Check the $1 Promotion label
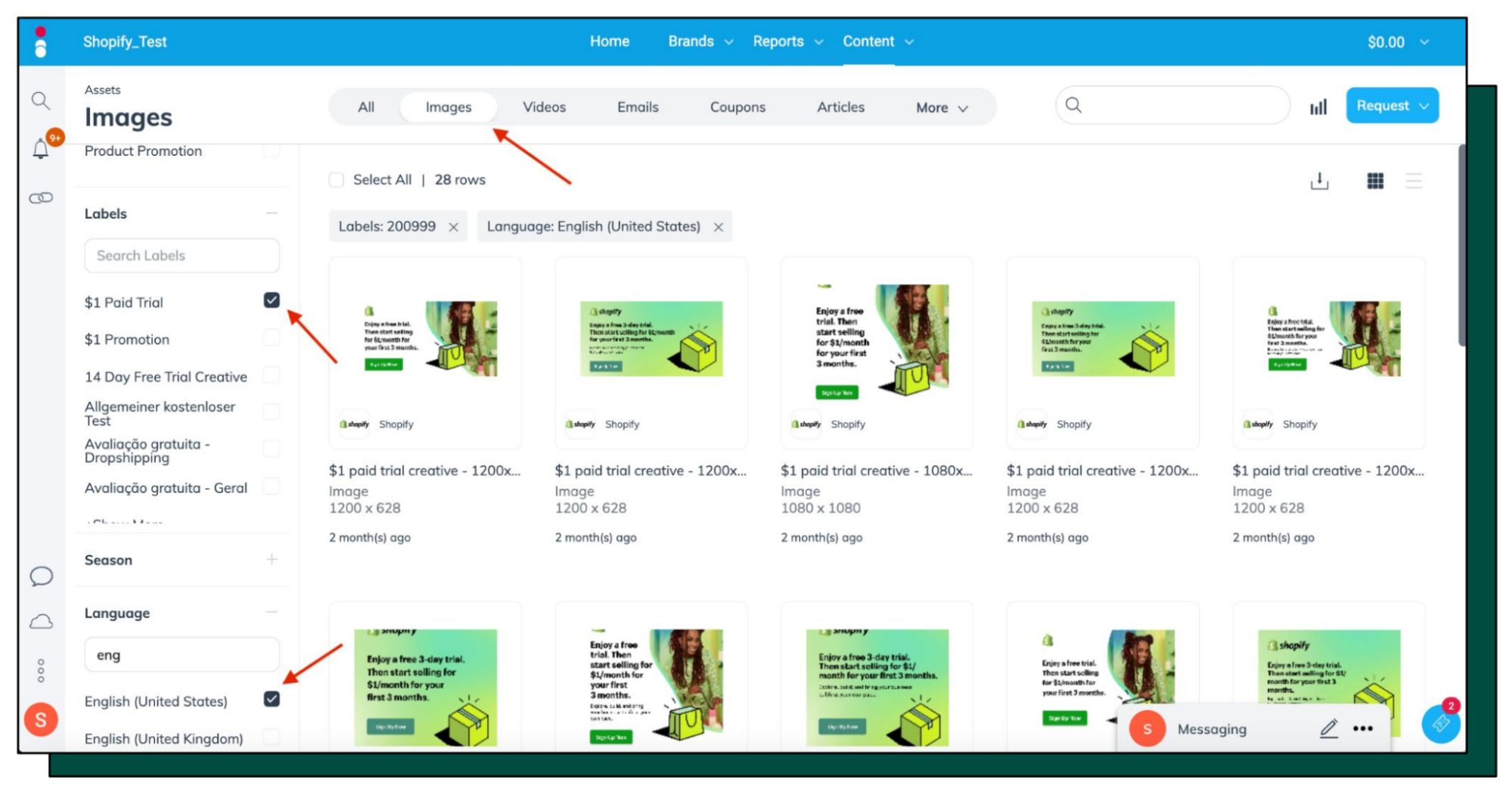Screen dimensions: 1512x795 (x=272, y=337)
